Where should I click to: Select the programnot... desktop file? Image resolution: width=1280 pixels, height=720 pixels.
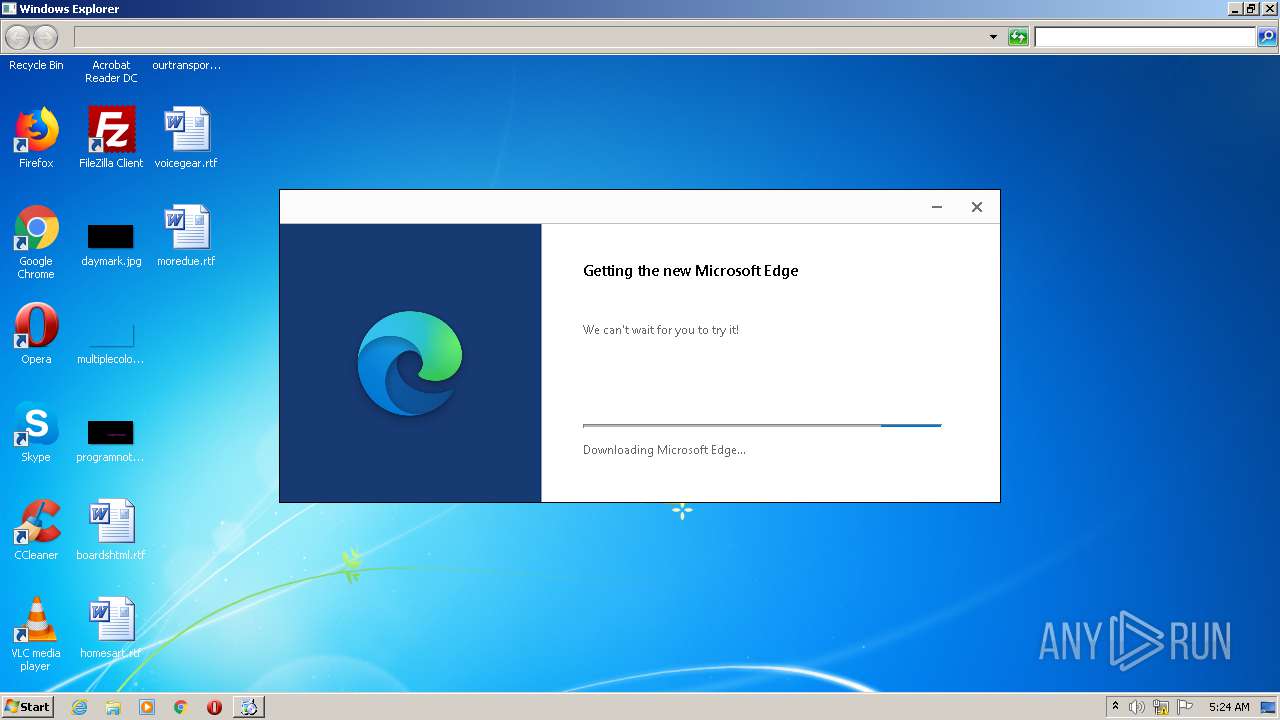coord(111,440)
